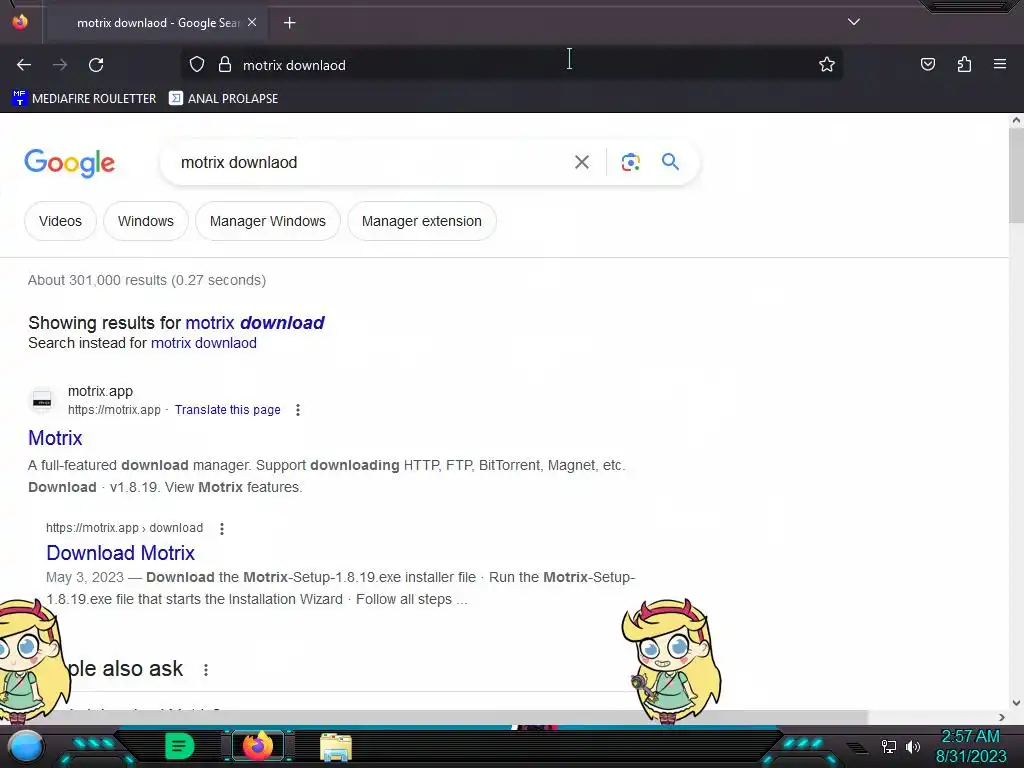The height and width of the screenshot is (768, 1024).
Task: Click the https://motrix.app › download breadcrumb
Action: 124,528
